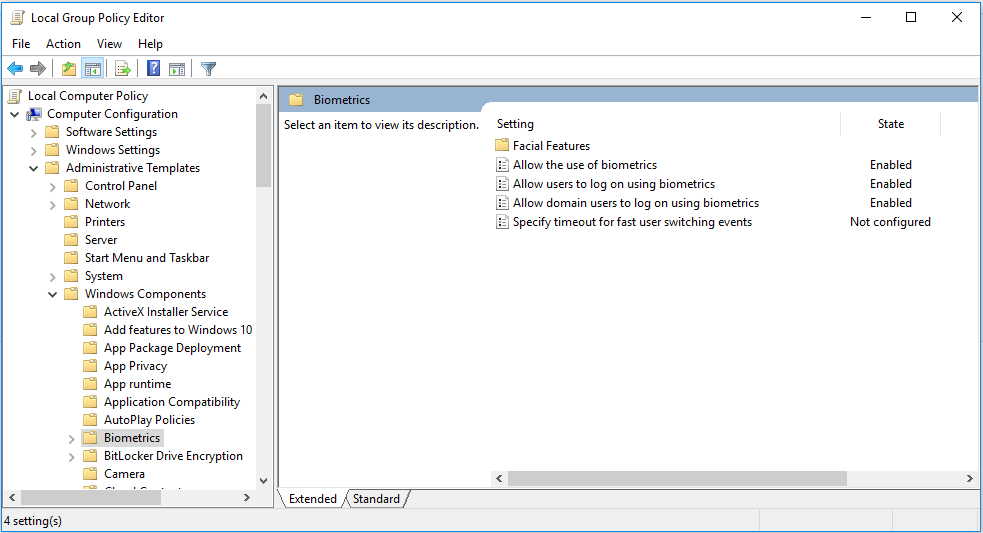This screenshot has height=533, width=983.
Task: Switch to the Standard tab
Action: [x=376, y=499]
